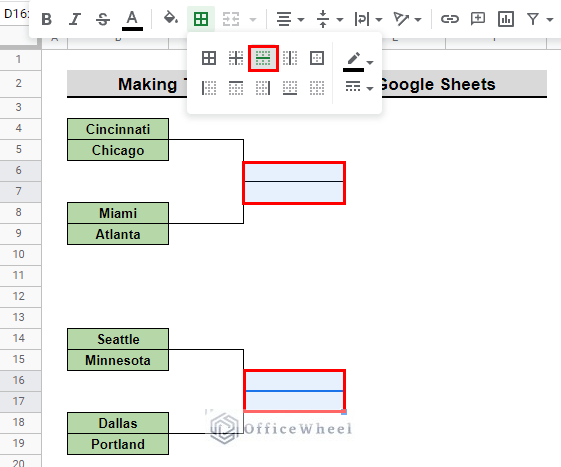The width and height of the screenshot is (561, 467).
Task: Insert a comment using the toolbar icon
Action: [478, 18]
